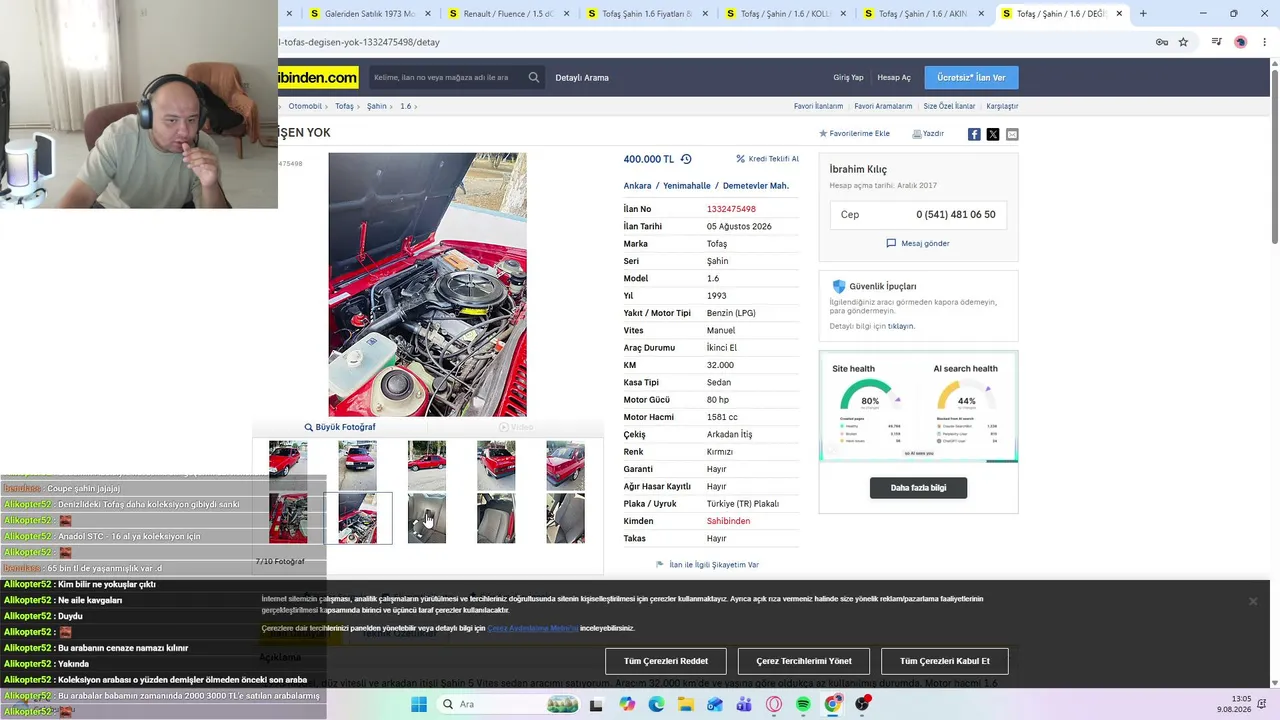Open Outlook from the taskbar
This screenshot has height=720, width=1280.
tap(715, 704)
